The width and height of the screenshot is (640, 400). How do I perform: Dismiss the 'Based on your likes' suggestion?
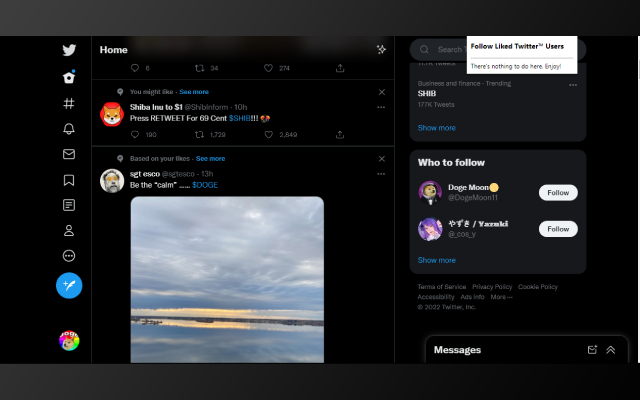tap(382, 159)
